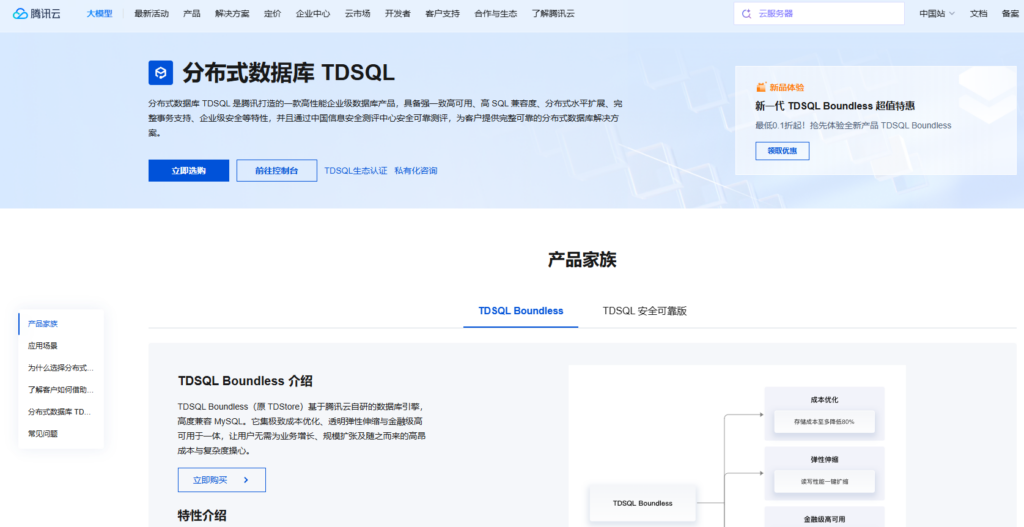The width and height of the screenshot is (1024, 527).
Task: Expand the 中国站 region dropdown
Action: 937,14
